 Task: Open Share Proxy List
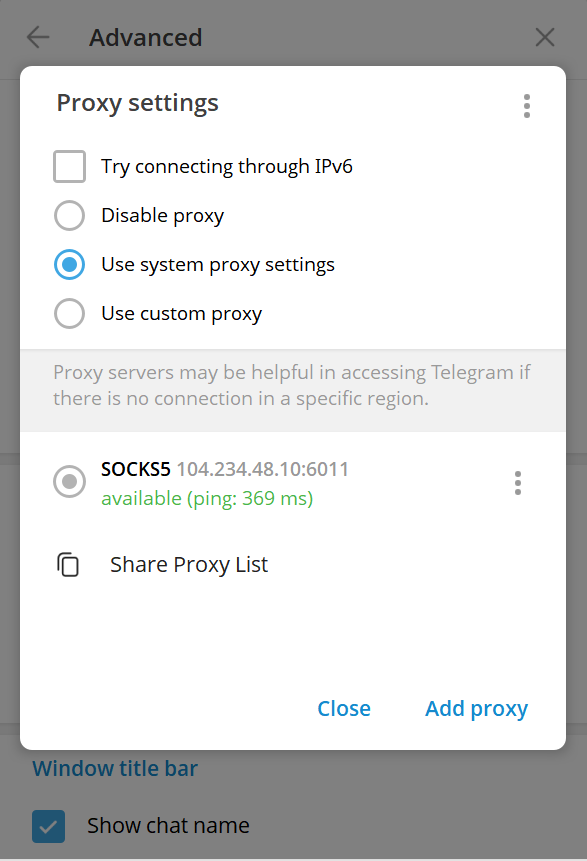point(188,564)
